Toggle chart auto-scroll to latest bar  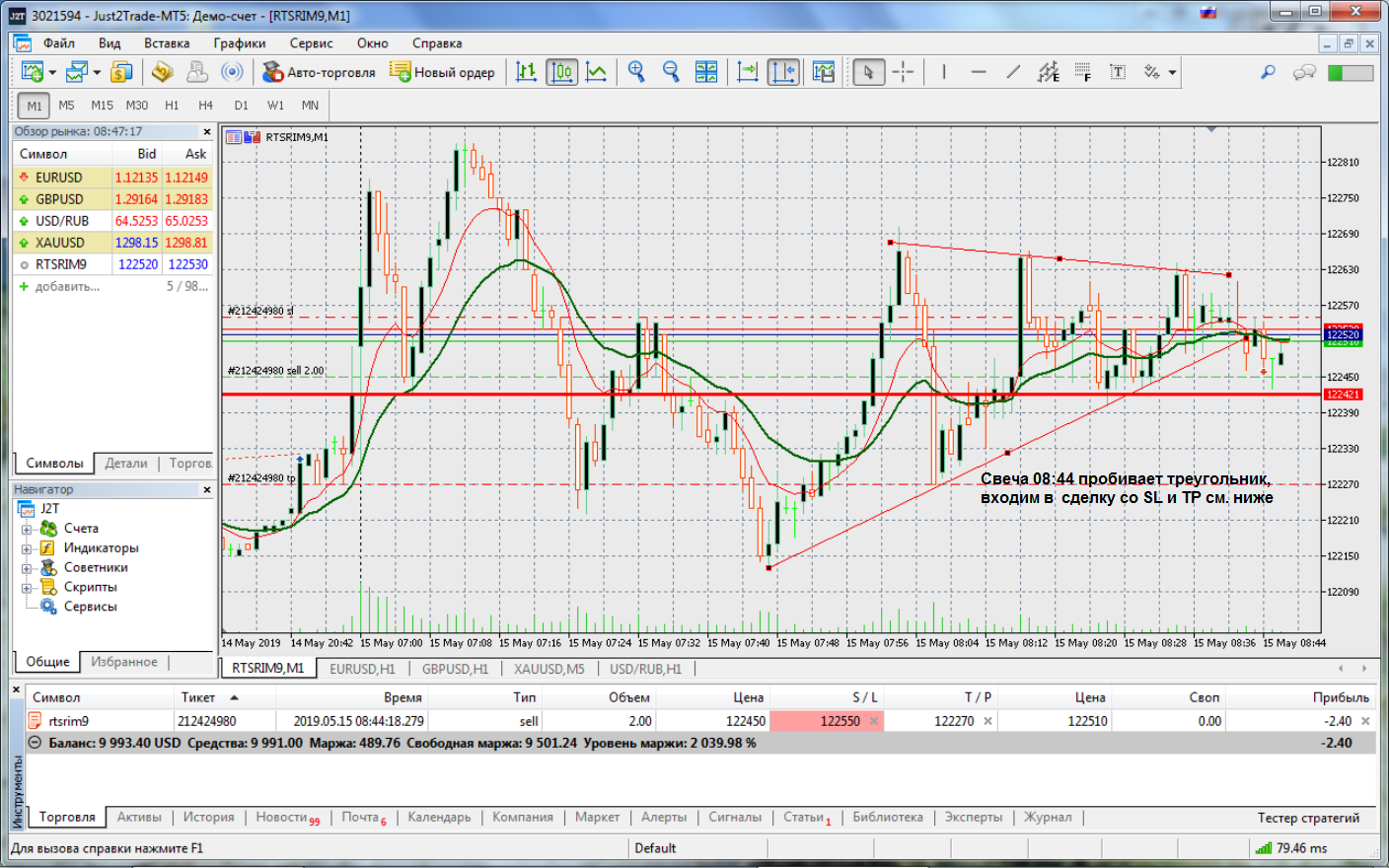[748, 72]
